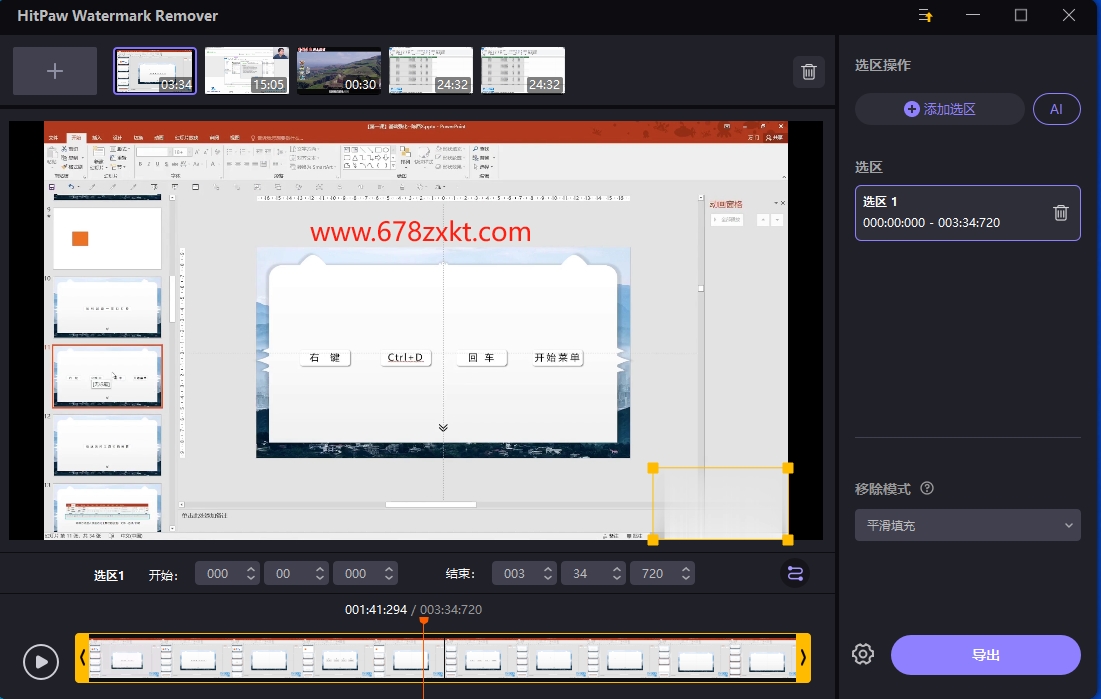
Task: Select 选区 1 entry in selection list
Action: pos(968,213)
